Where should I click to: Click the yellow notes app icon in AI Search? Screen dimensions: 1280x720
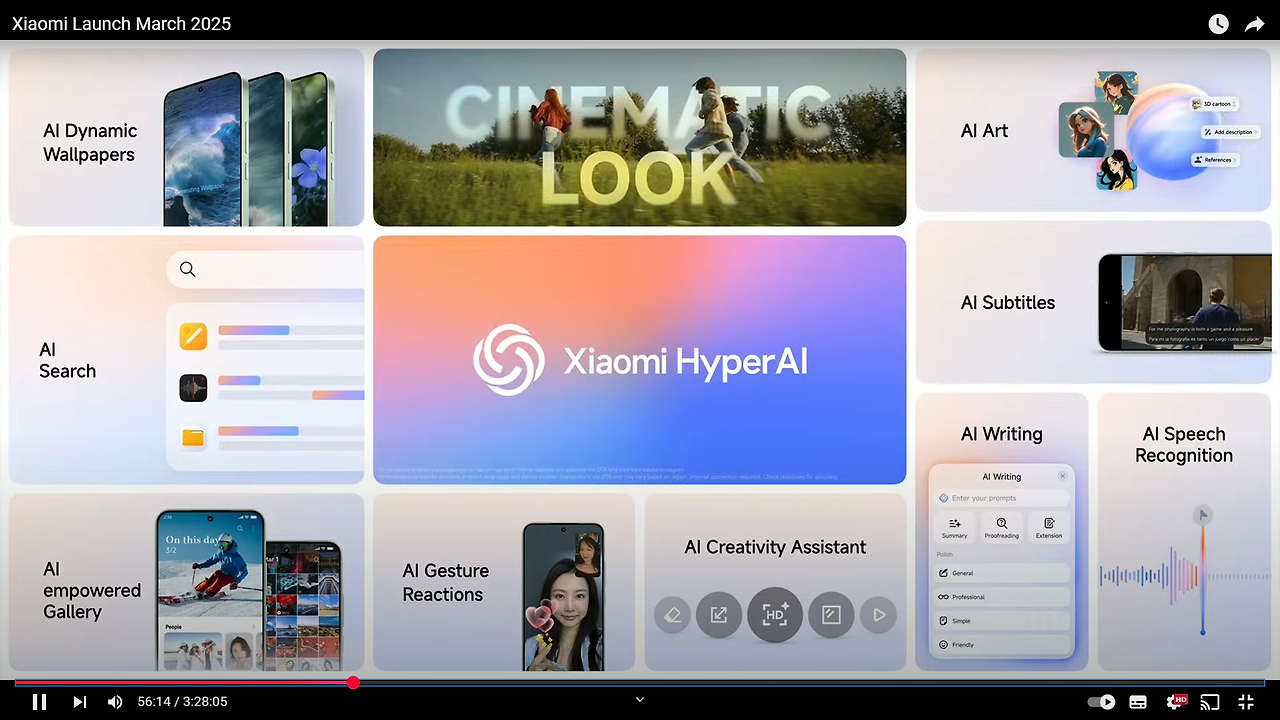[x=193, y=336]
